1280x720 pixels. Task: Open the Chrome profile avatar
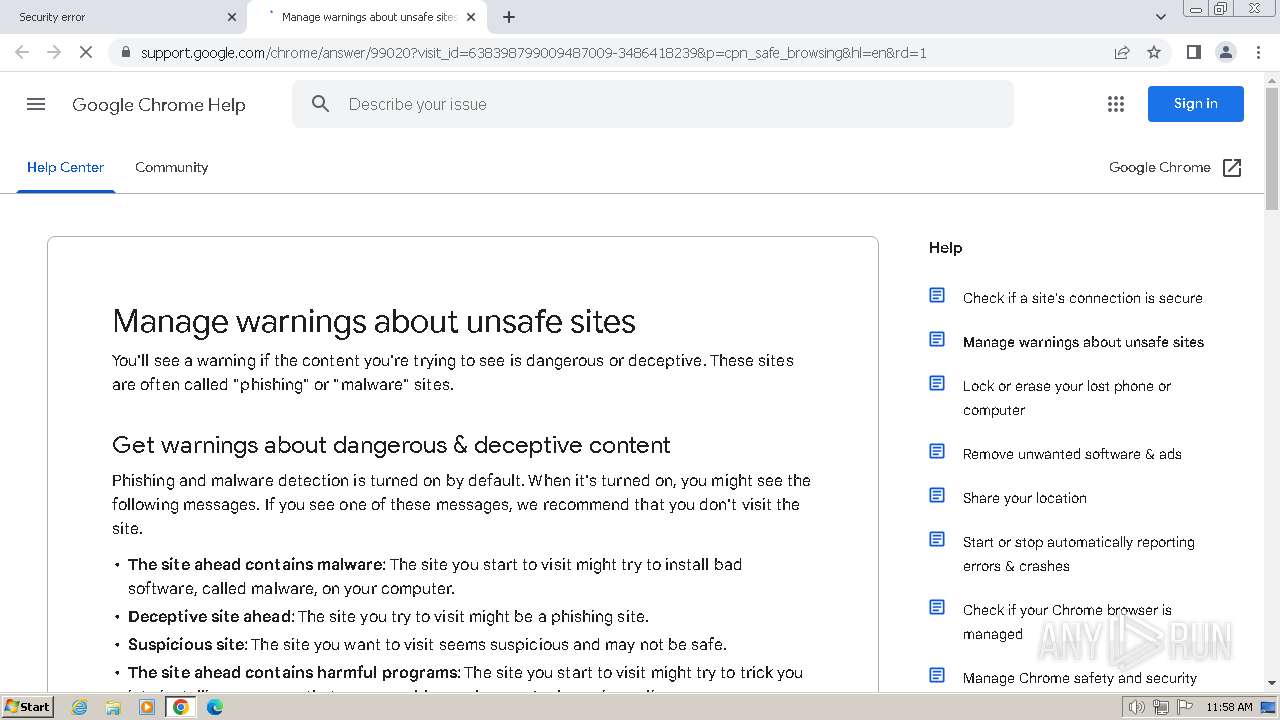pos(1226,52)
